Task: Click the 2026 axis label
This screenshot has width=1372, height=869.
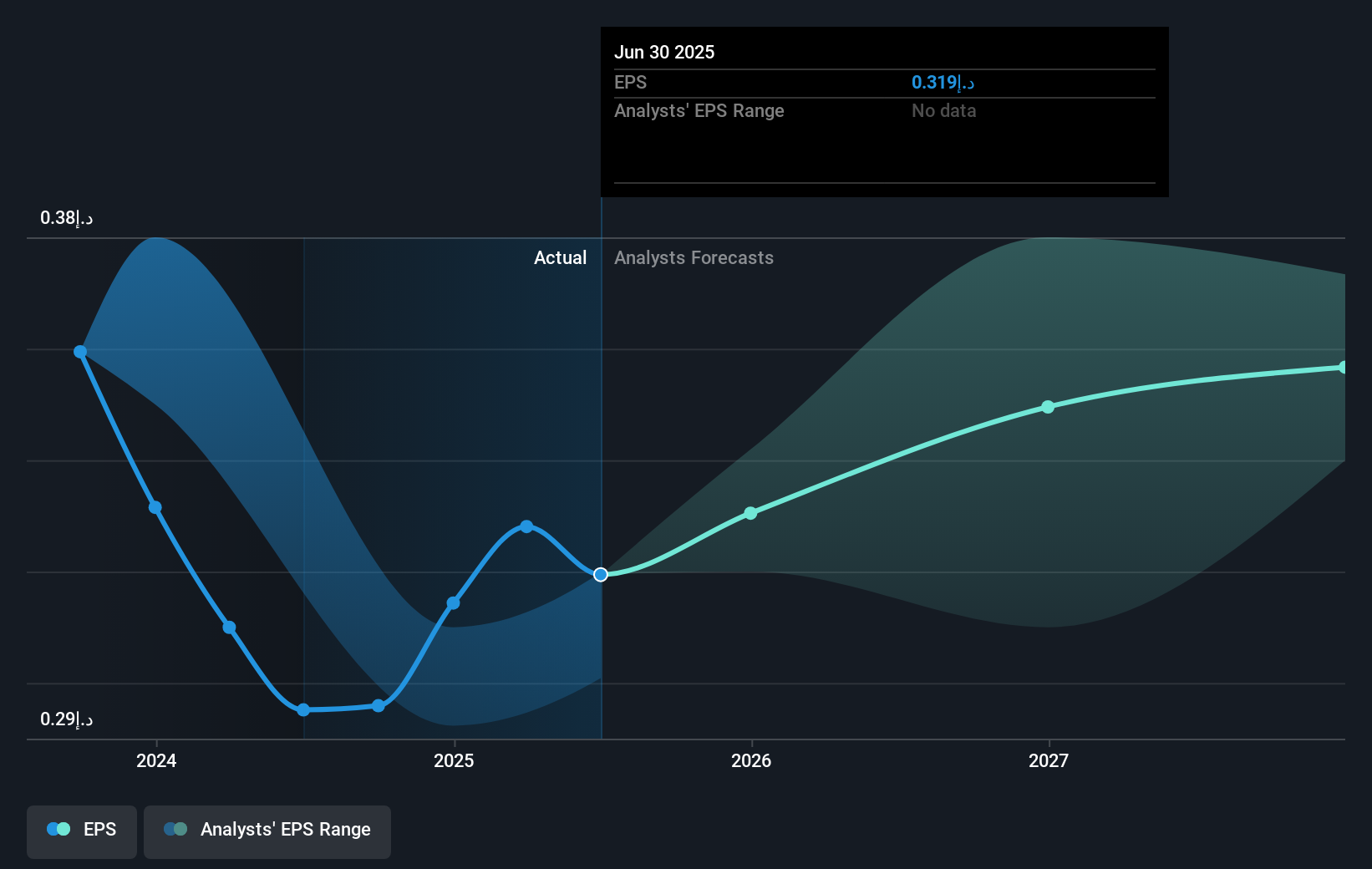Action: [750, 760]
